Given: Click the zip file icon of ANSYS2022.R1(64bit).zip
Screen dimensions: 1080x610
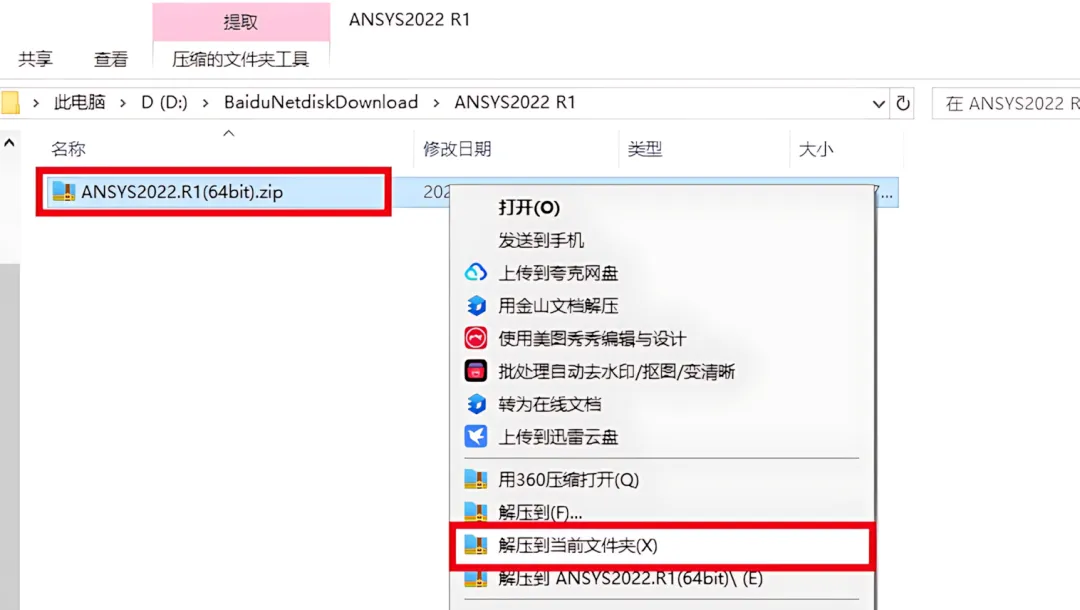Looking at the screenshot, I should pos(63,191).
